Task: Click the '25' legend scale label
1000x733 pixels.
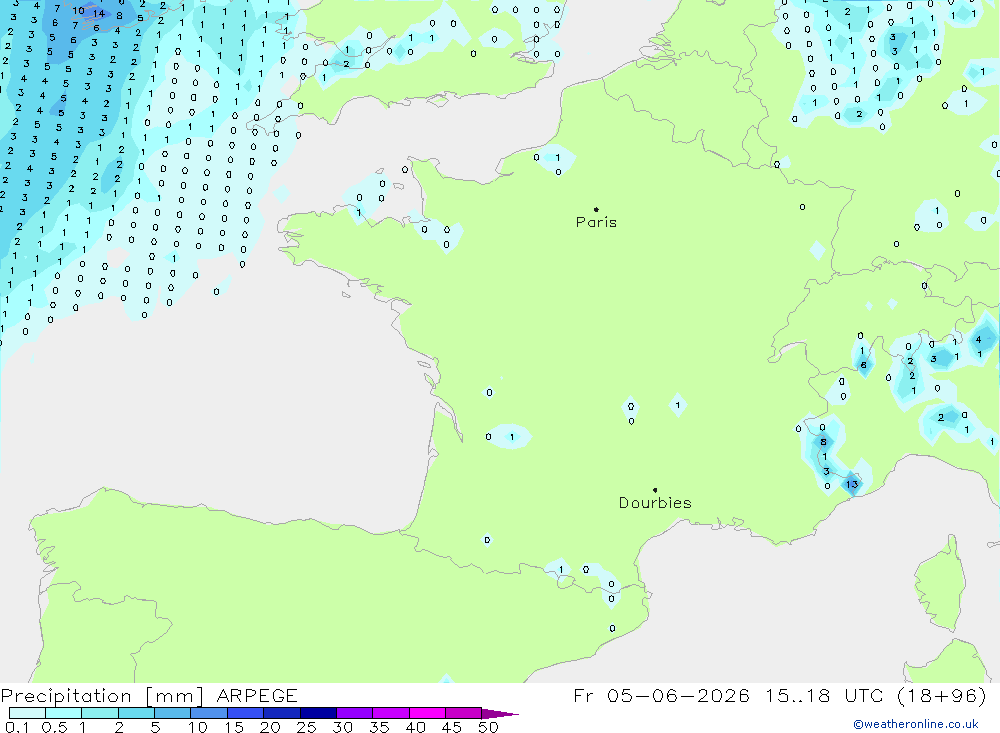Action: pyautogui.click(x=306, y=727)
